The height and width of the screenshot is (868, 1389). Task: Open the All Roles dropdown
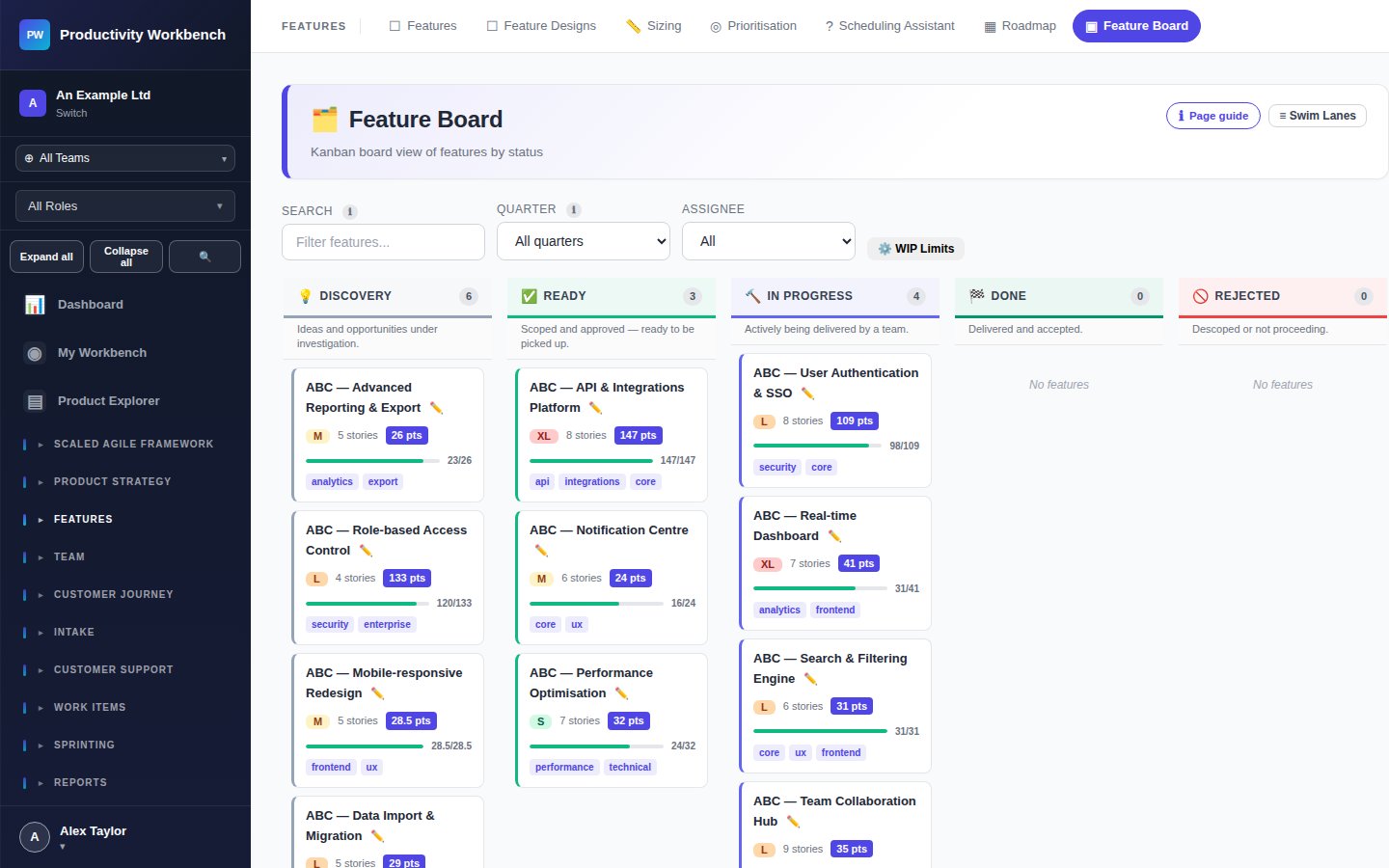point(125,206)
